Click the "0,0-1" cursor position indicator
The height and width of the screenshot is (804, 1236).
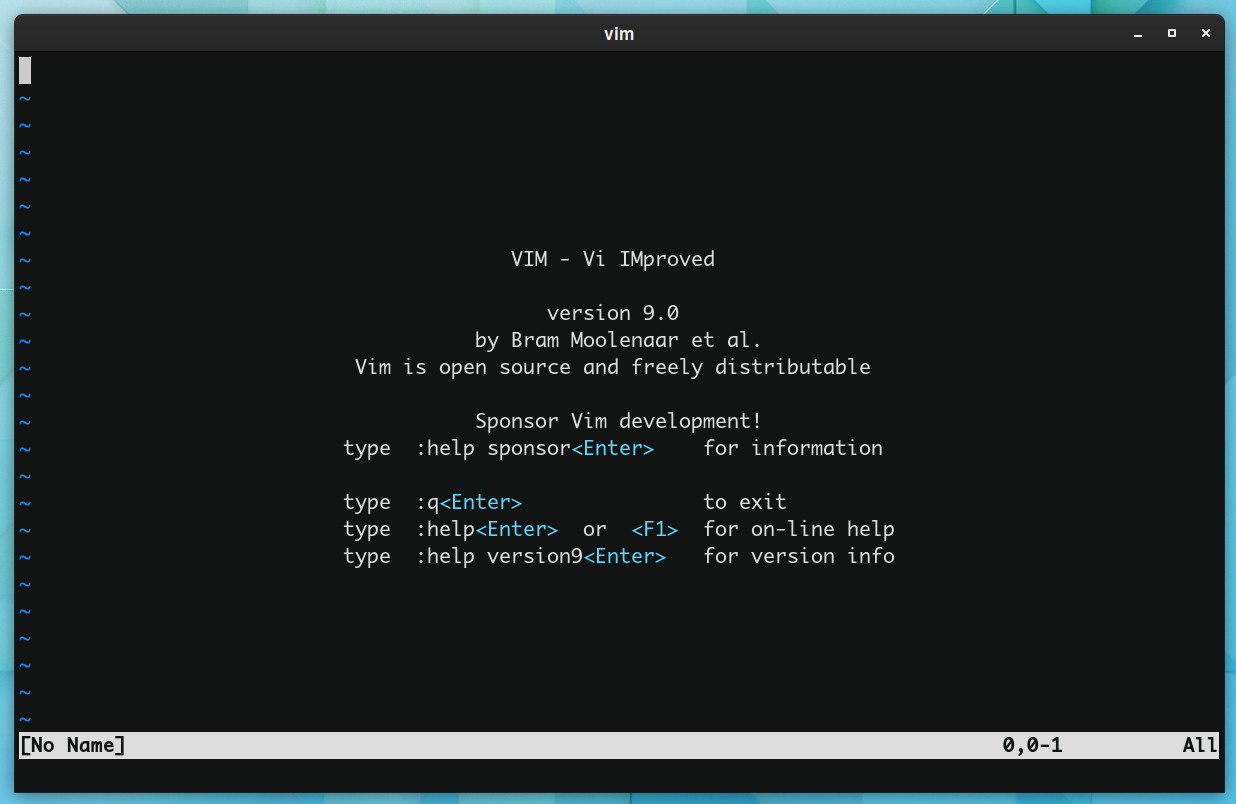[1033, 745]
